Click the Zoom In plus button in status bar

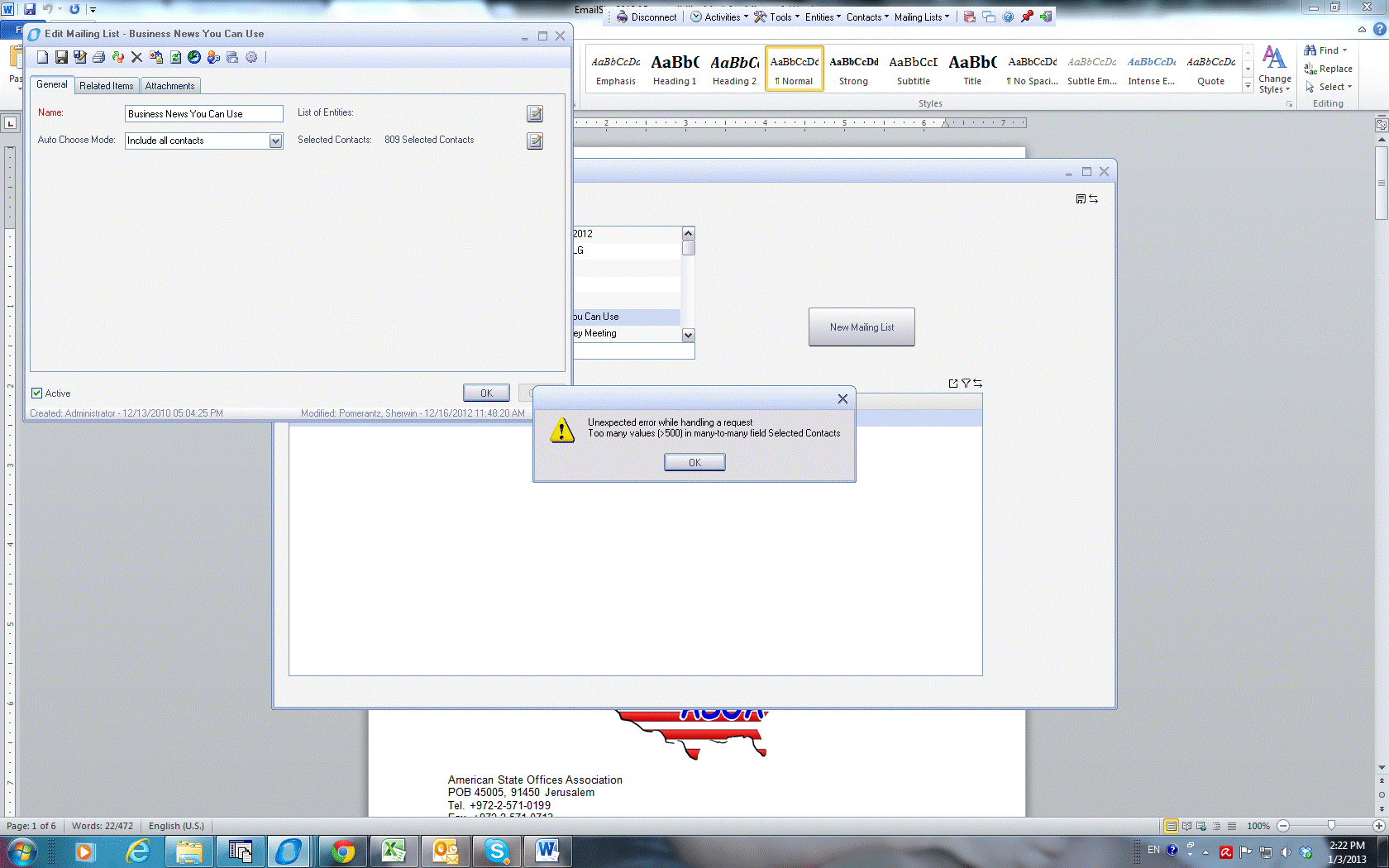click(x=1378, y=826)
